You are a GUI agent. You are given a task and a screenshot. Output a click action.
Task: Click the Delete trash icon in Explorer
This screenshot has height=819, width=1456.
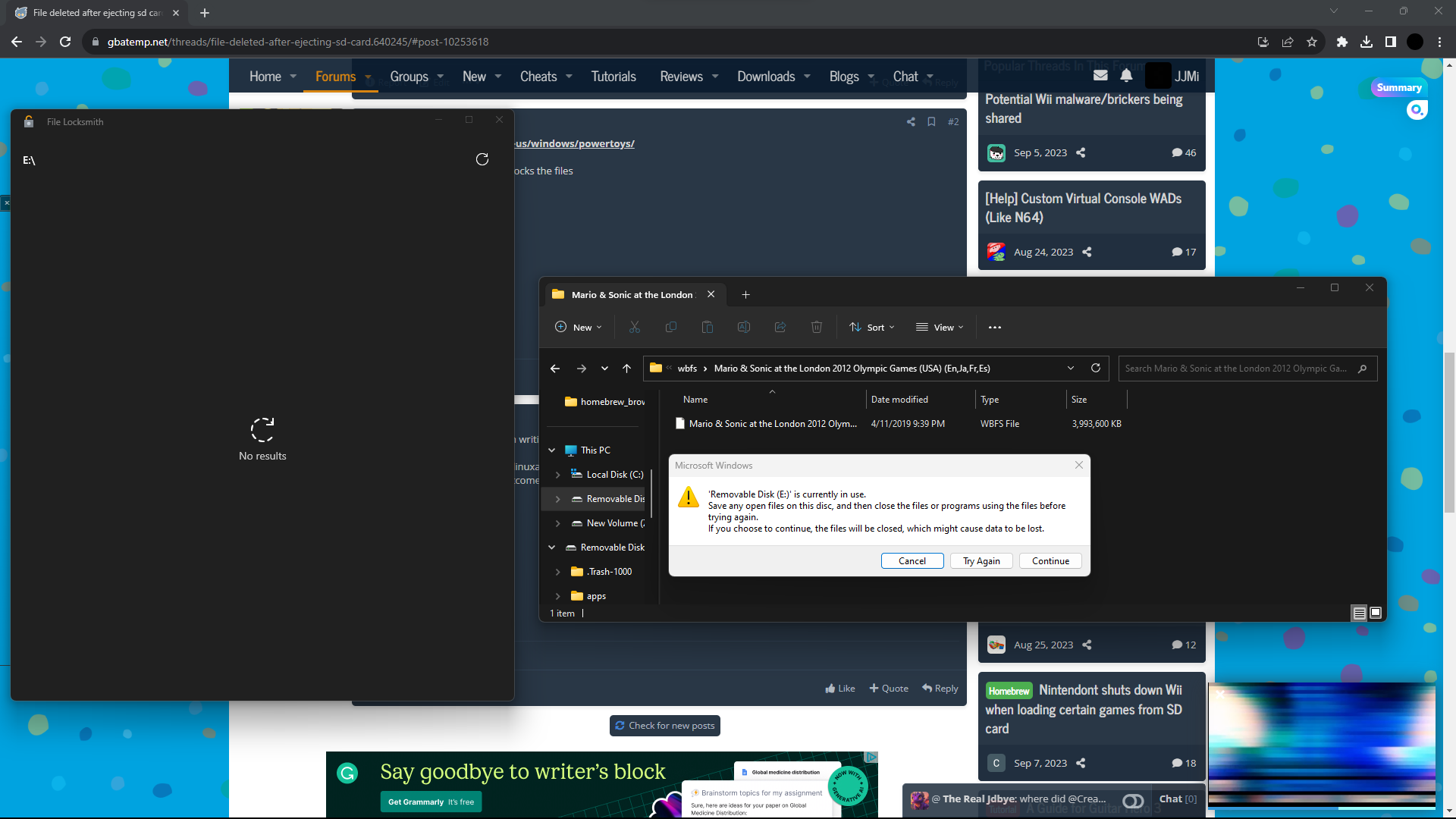[817, 328]
